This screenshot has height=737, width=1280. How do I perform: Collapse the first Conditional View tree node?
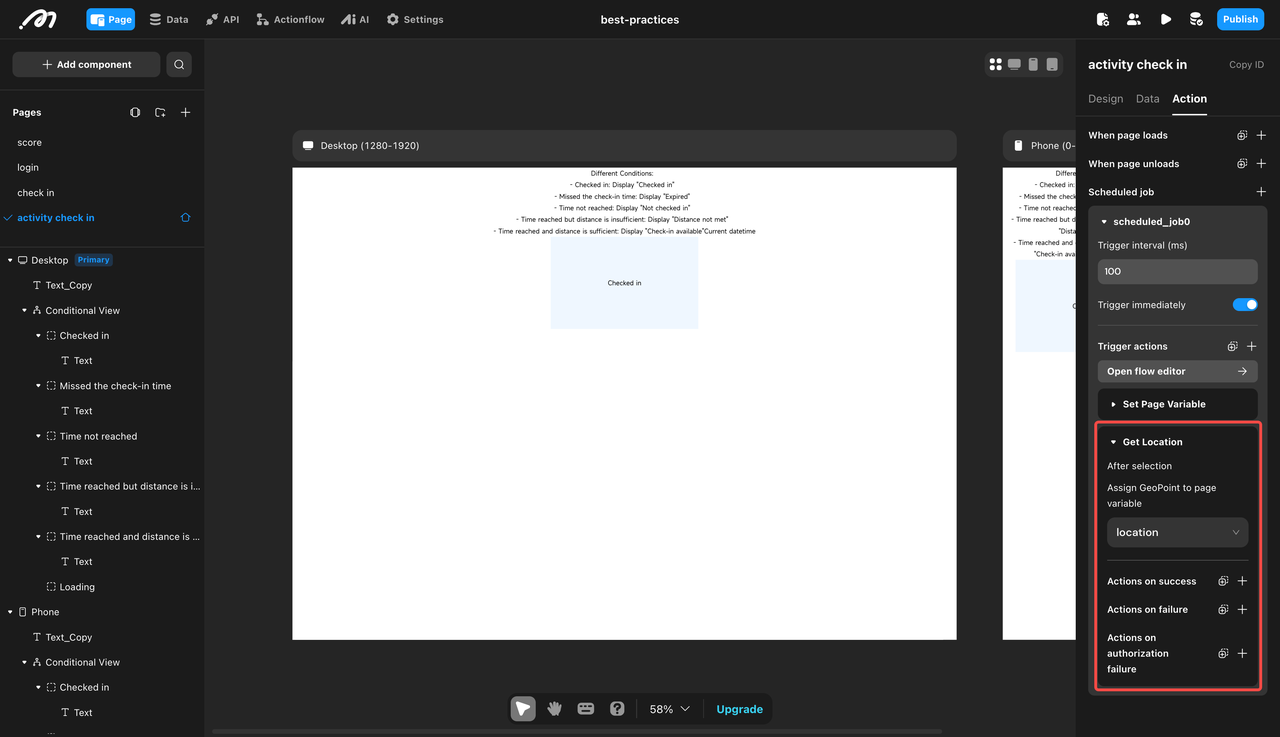[x=24, y=311]
